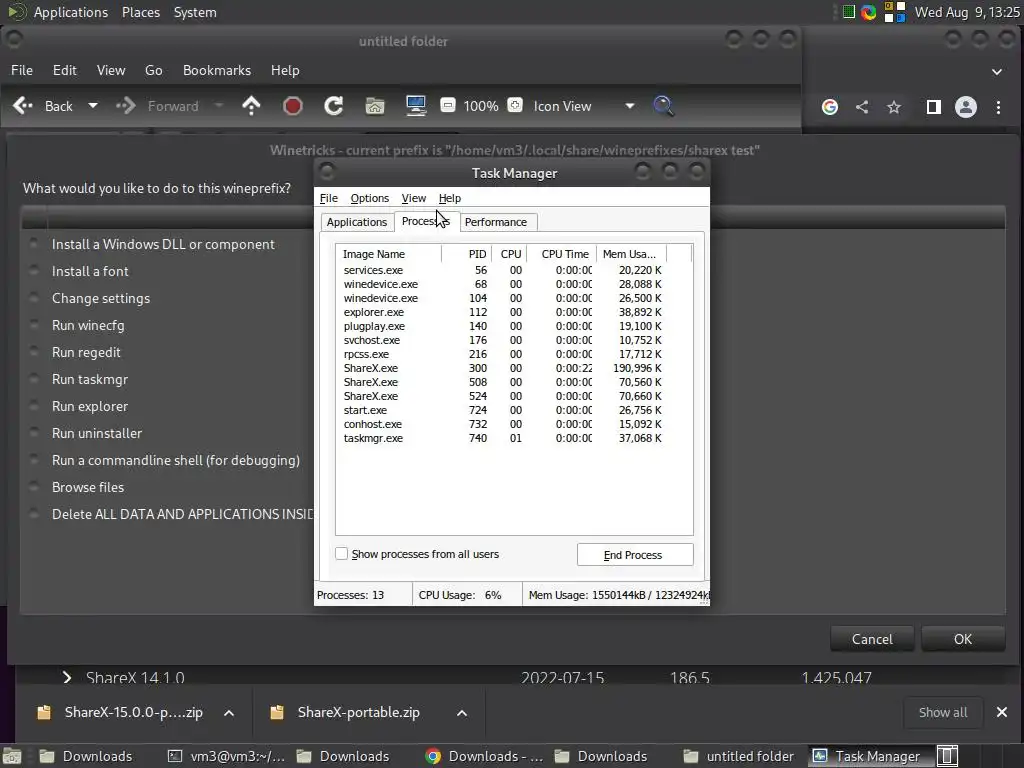Open Chrome profile avatar icon
This screenshot has width=1024, height=768.
(966, 107)
